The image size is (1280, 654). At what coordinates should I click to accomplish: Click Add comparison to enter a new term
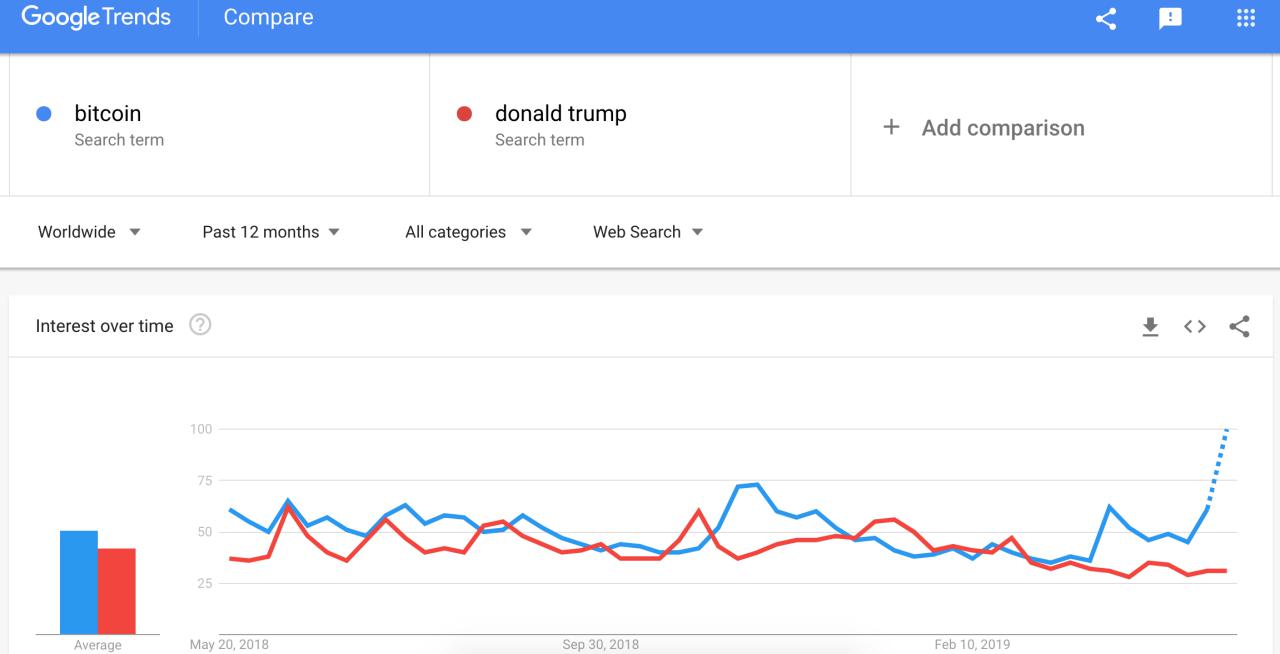(1004, 127)
